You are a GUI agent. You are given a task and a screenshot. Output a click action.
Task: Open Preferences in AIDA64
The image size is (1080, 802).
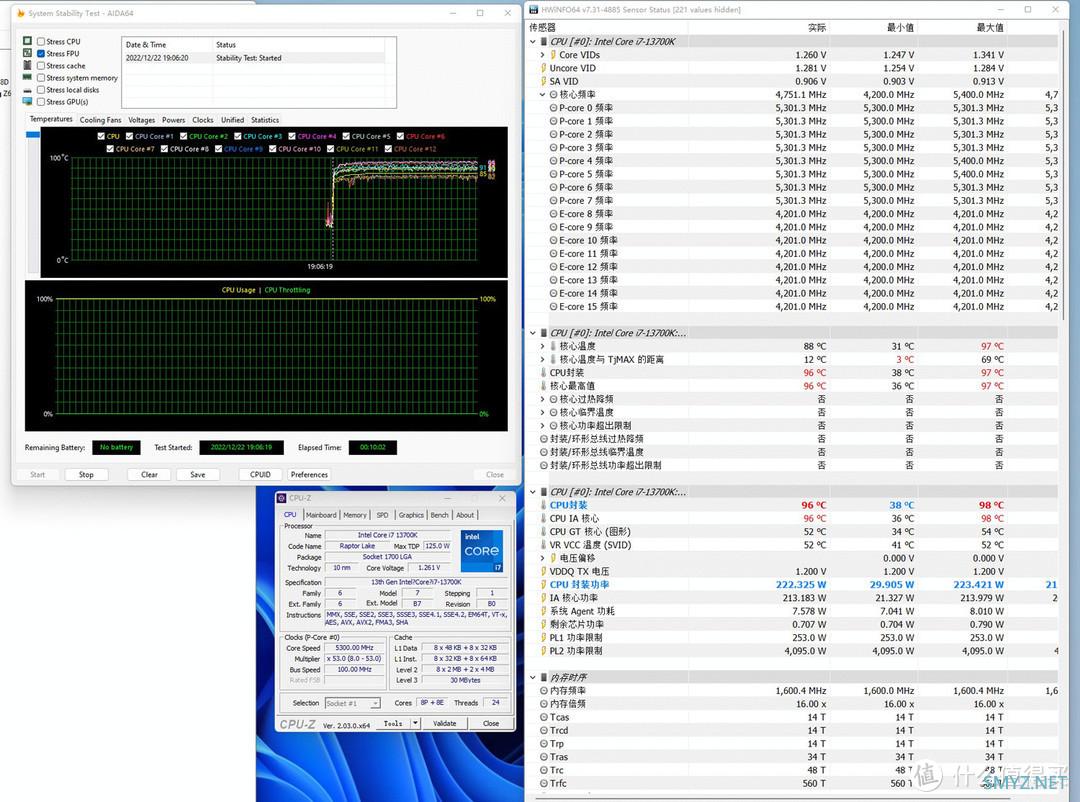click(309, 475)
